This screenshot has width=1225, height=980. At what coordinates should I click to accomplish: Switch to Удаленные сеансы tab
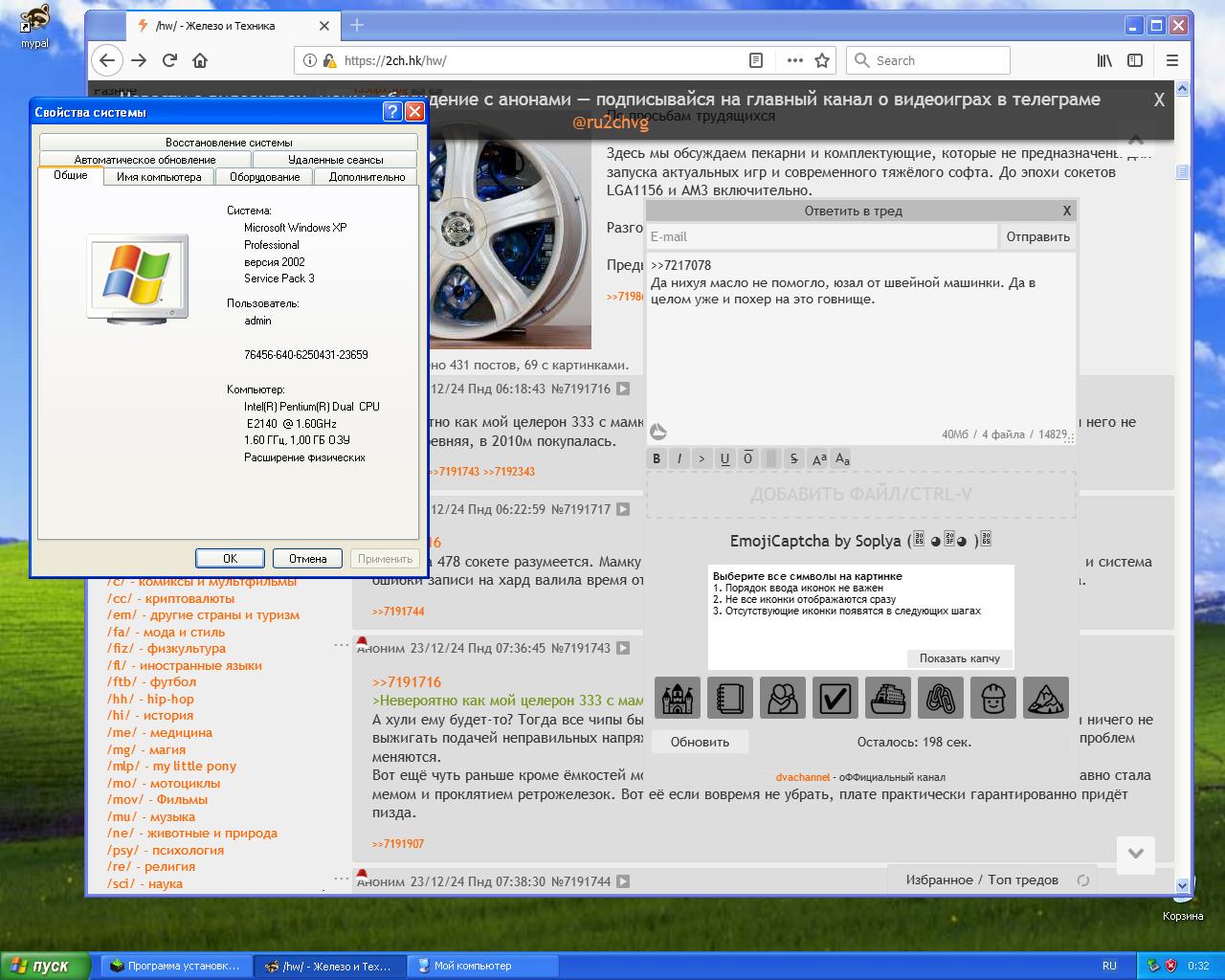coord(336,160)
